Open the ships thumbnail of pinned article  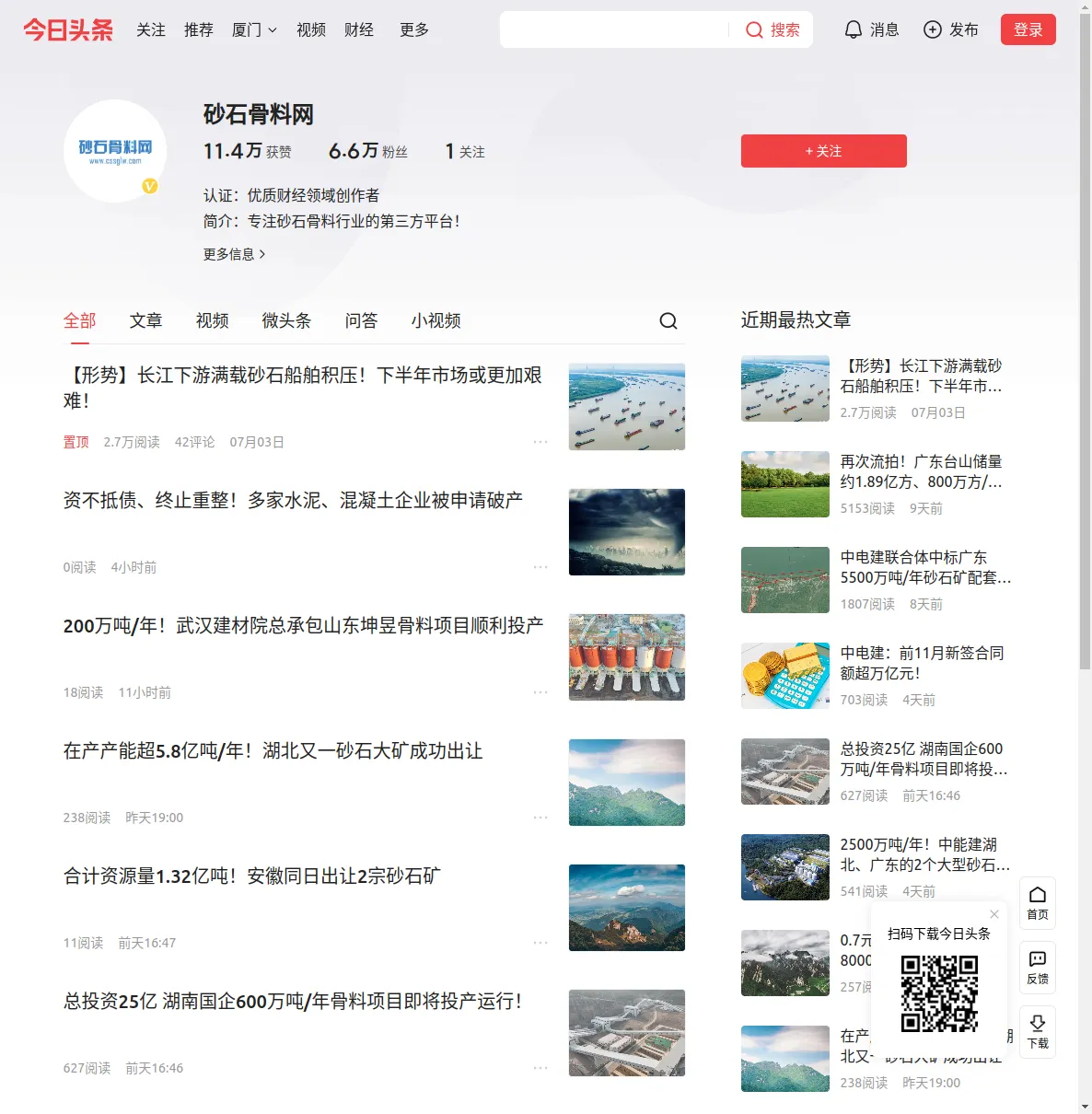click(x=627, y=407)
